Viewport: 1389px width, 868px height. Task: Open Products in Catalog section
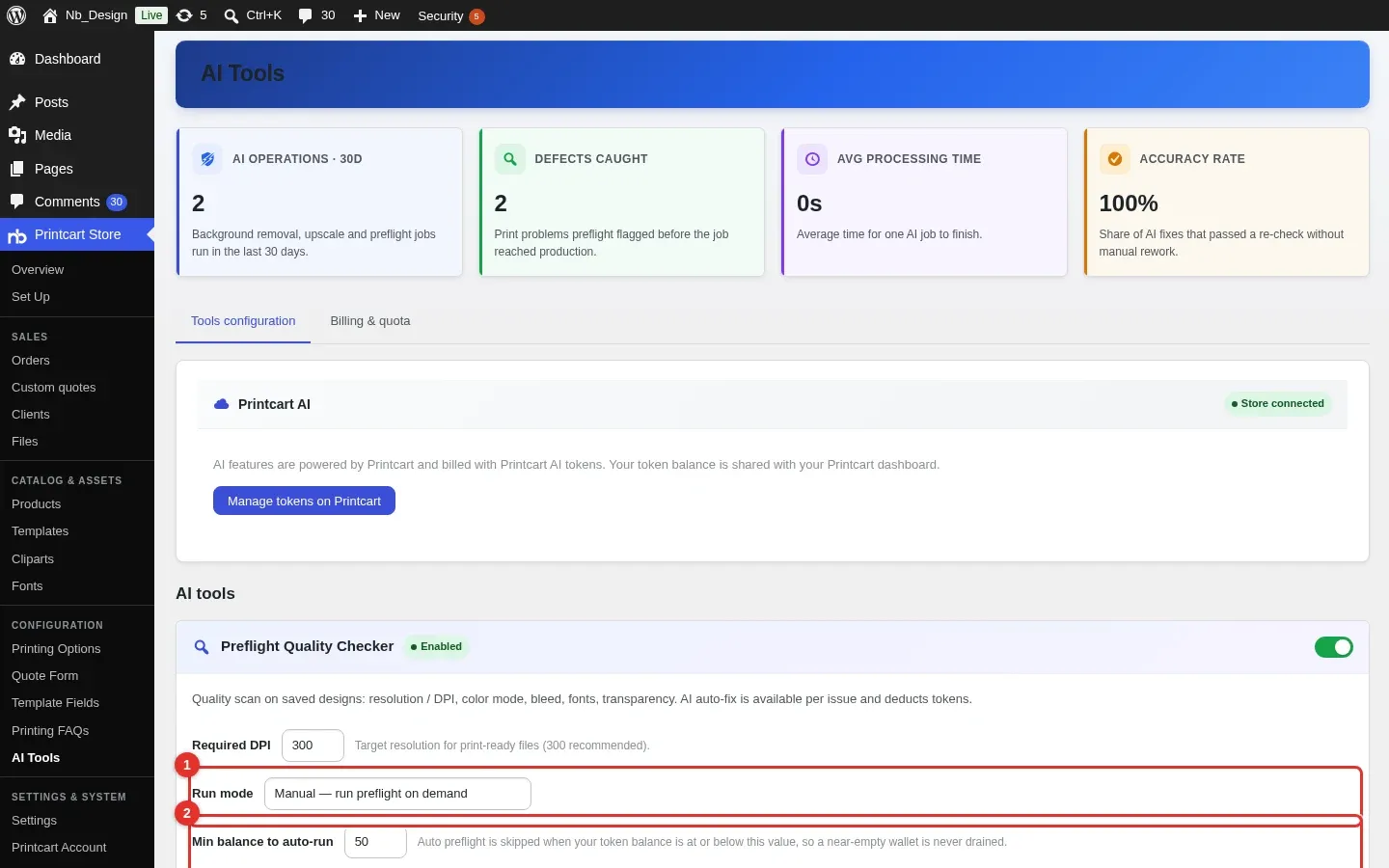click(37, 504)
